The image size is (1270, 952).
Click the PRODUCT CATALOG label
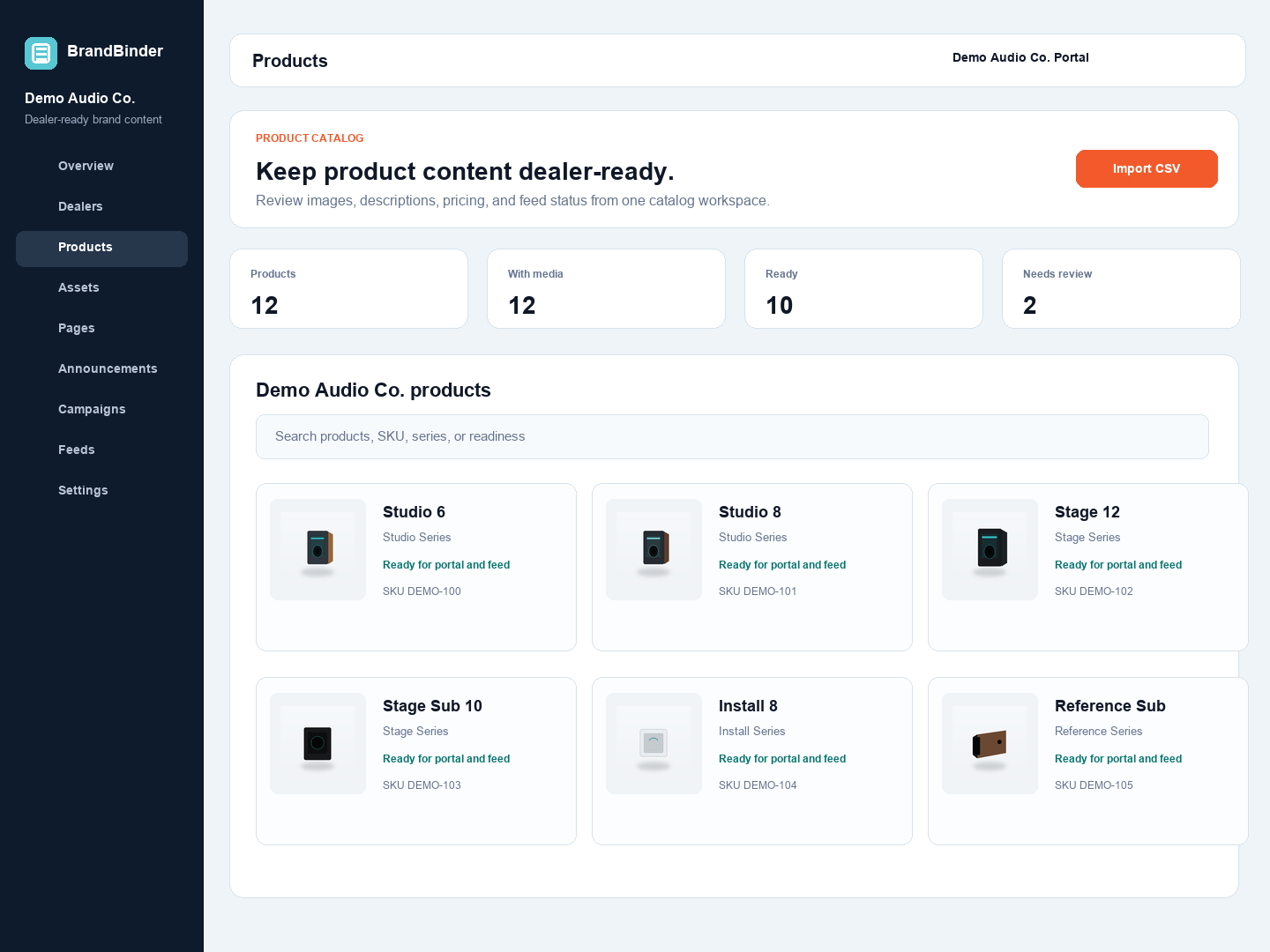coord(310,138)
